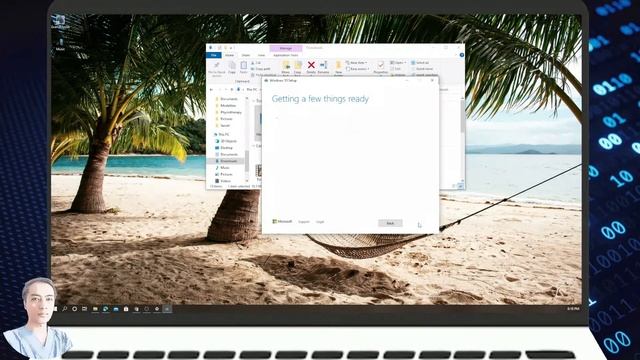Click Edit in the Open group
Screen dimensions: 640x360
(x=396, y=69)
